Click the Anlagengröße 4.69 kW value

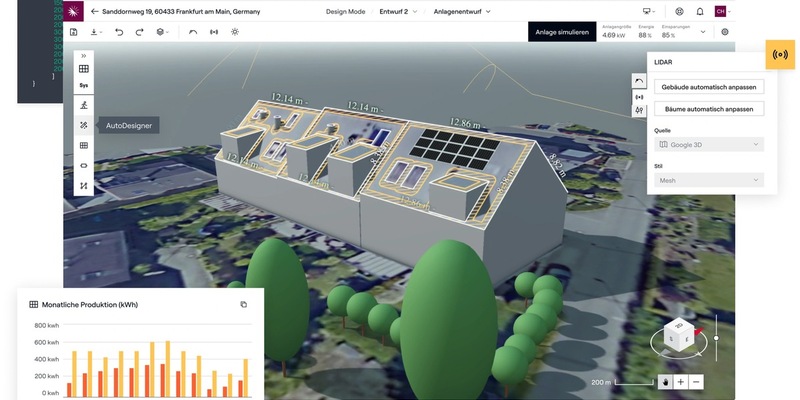pos(613,35)
